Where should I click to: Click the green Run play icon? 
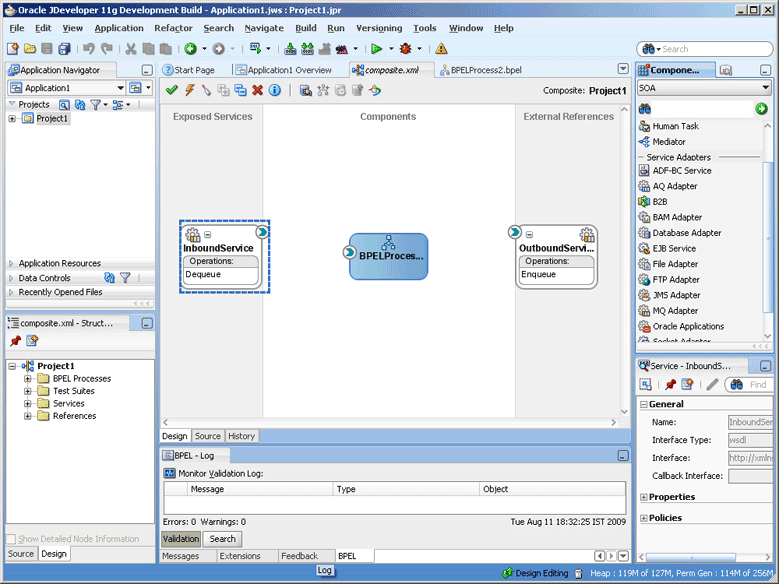(x=377, y=49)
